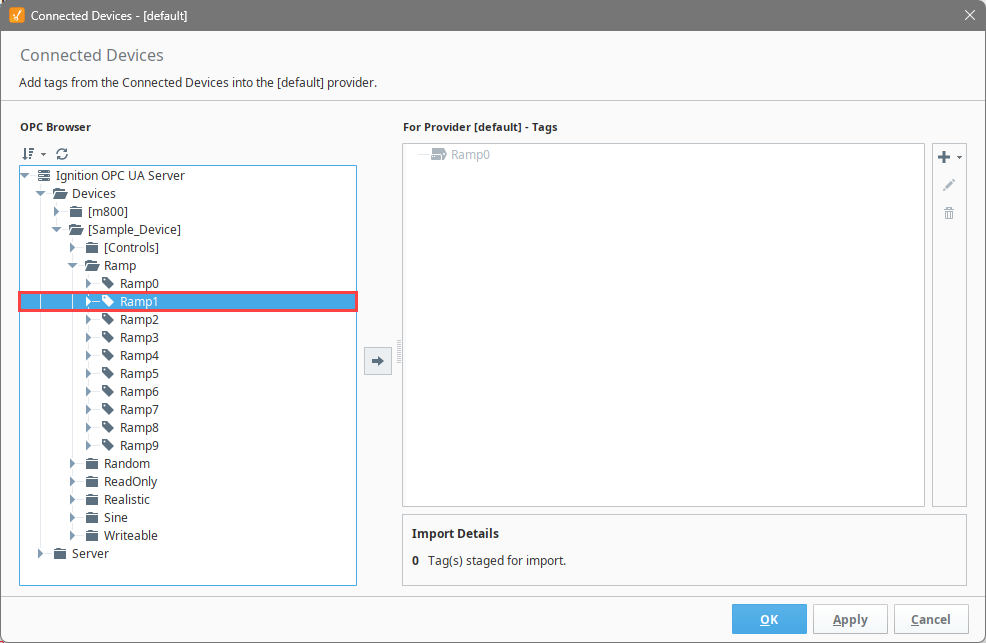This screenshot has width=986, height=643.
Task: Click the refresh OPC browser icon
Action: point(62,153)
